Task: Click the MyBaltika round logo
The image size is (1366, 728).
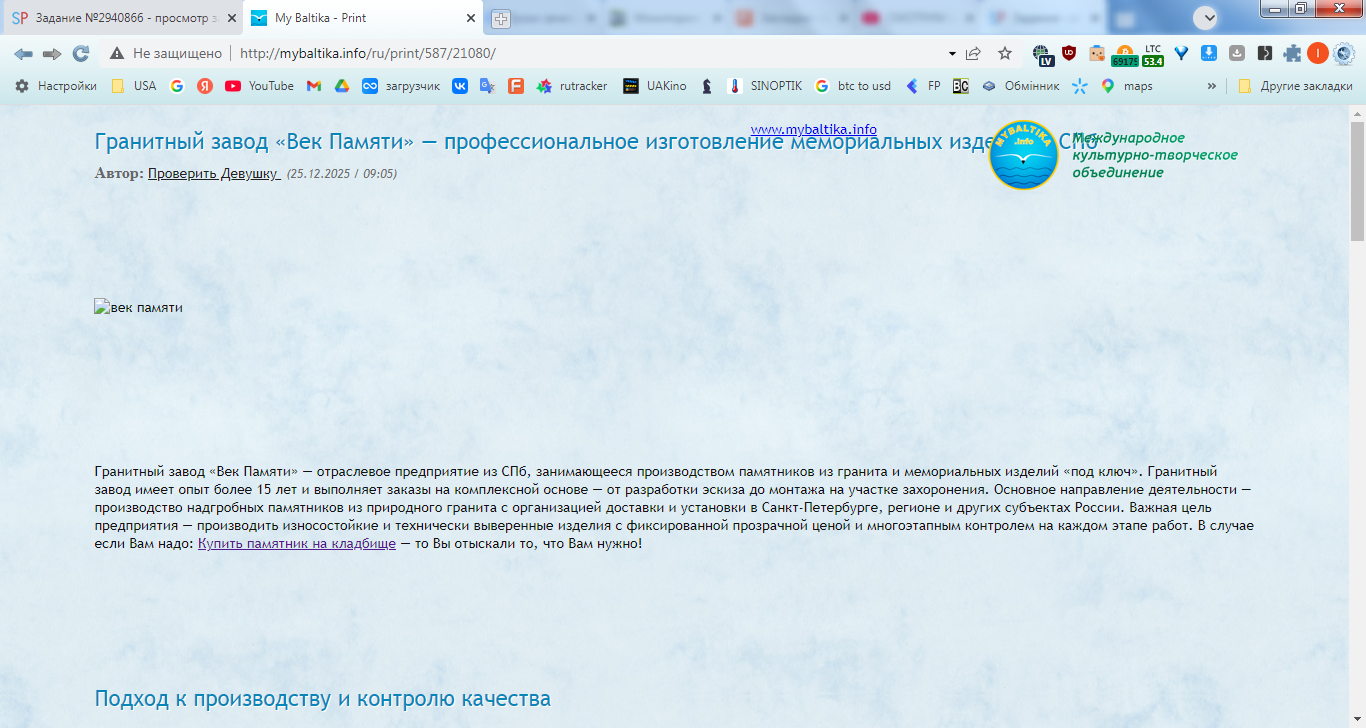Action: [x=1023, y=155]
